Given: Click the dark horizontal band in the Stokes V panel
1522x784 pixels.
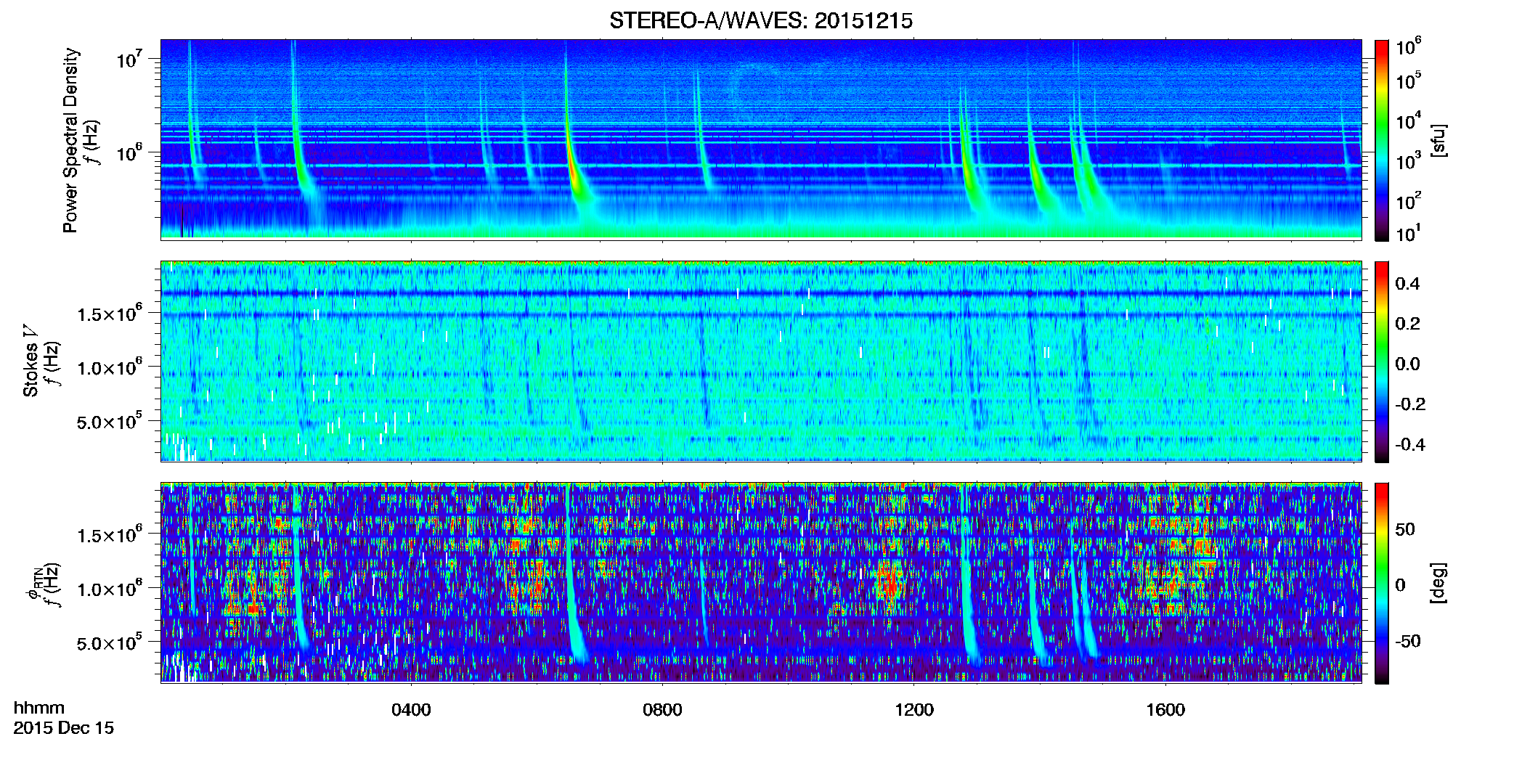Looking at the screenshot, I should click(760, 293).
